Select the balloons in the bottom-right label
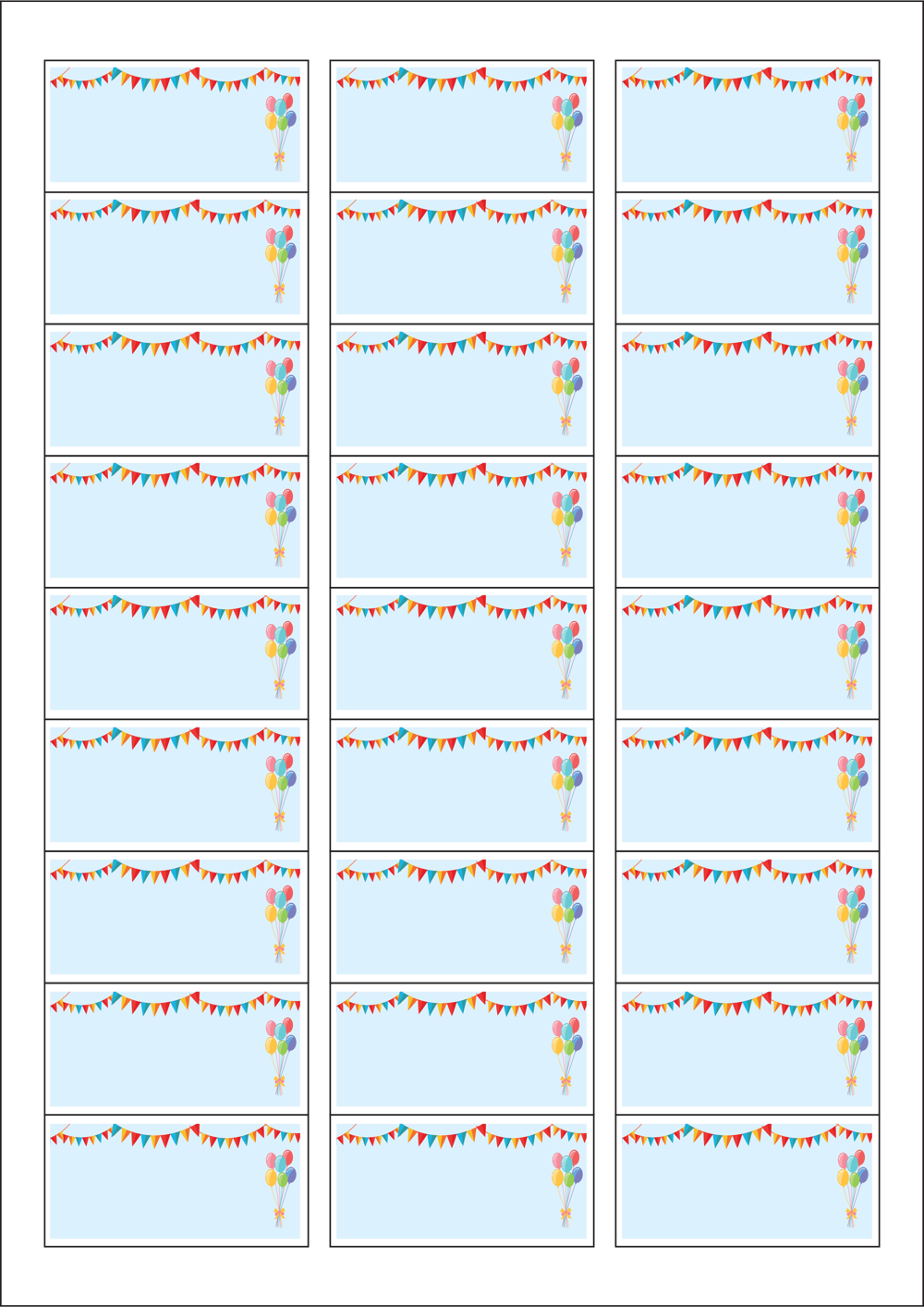Image resolution: width=924 pixels, height=1307 pixels. click(853, 1188)
